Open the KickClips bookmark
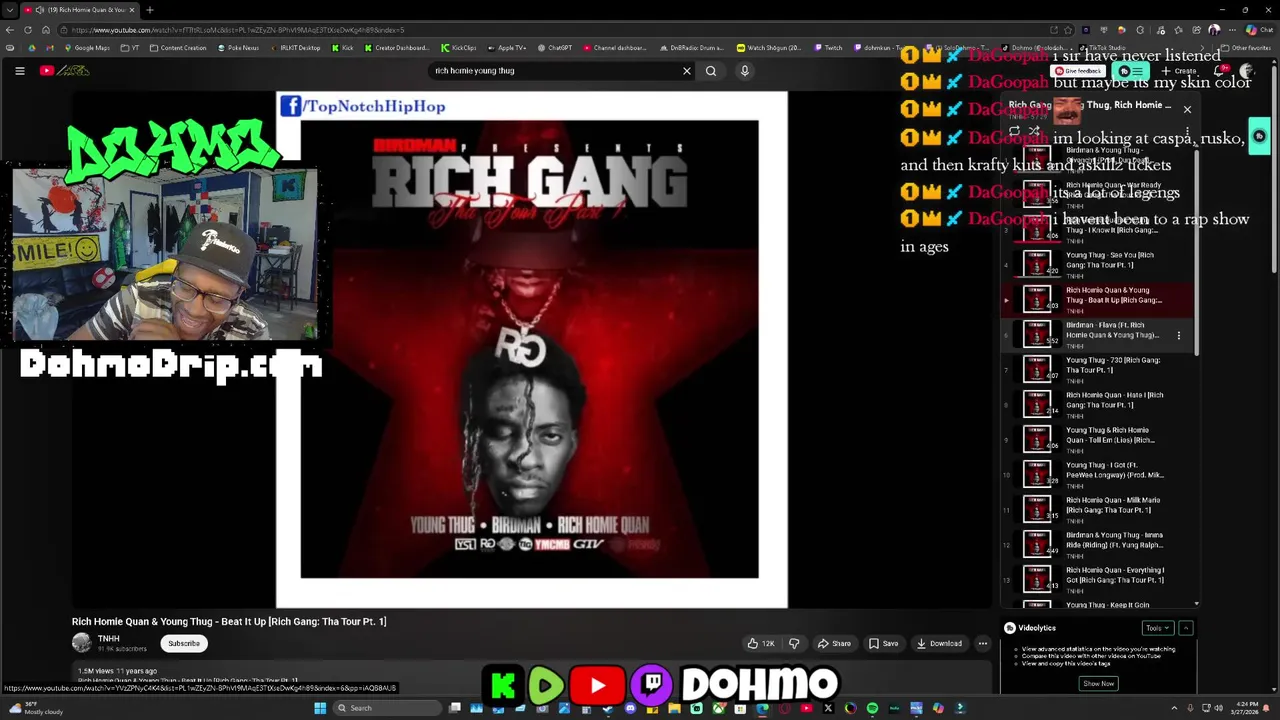The image size is (1280, 720). 458,48
